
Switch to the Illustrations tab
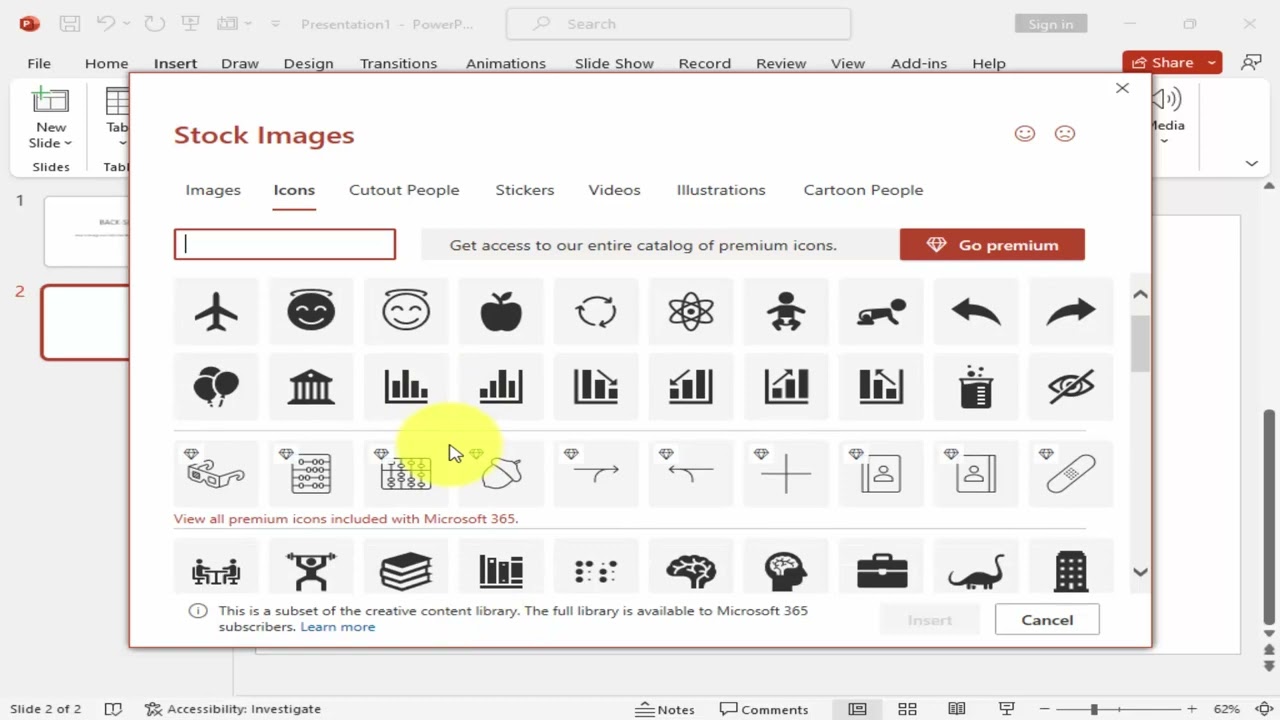pyautogui.click(x=721, y=190)
